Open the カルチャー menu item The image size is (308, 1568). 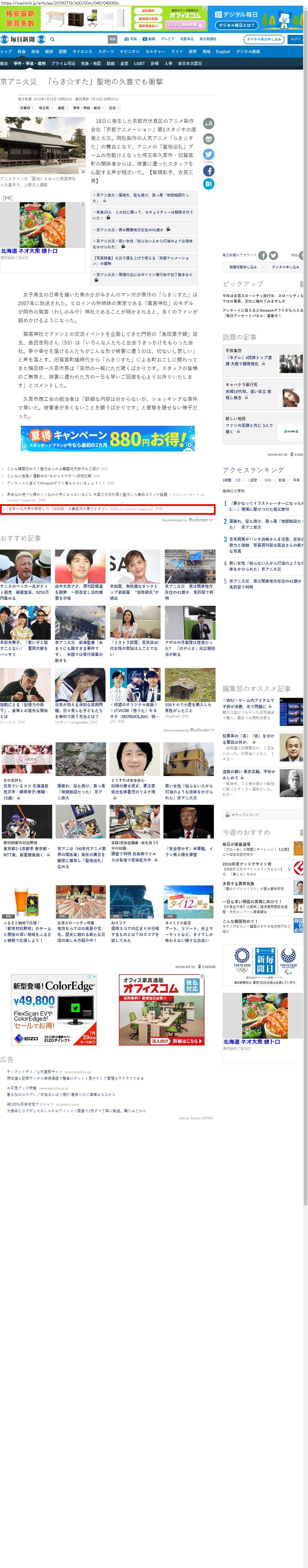pos(155,52)
